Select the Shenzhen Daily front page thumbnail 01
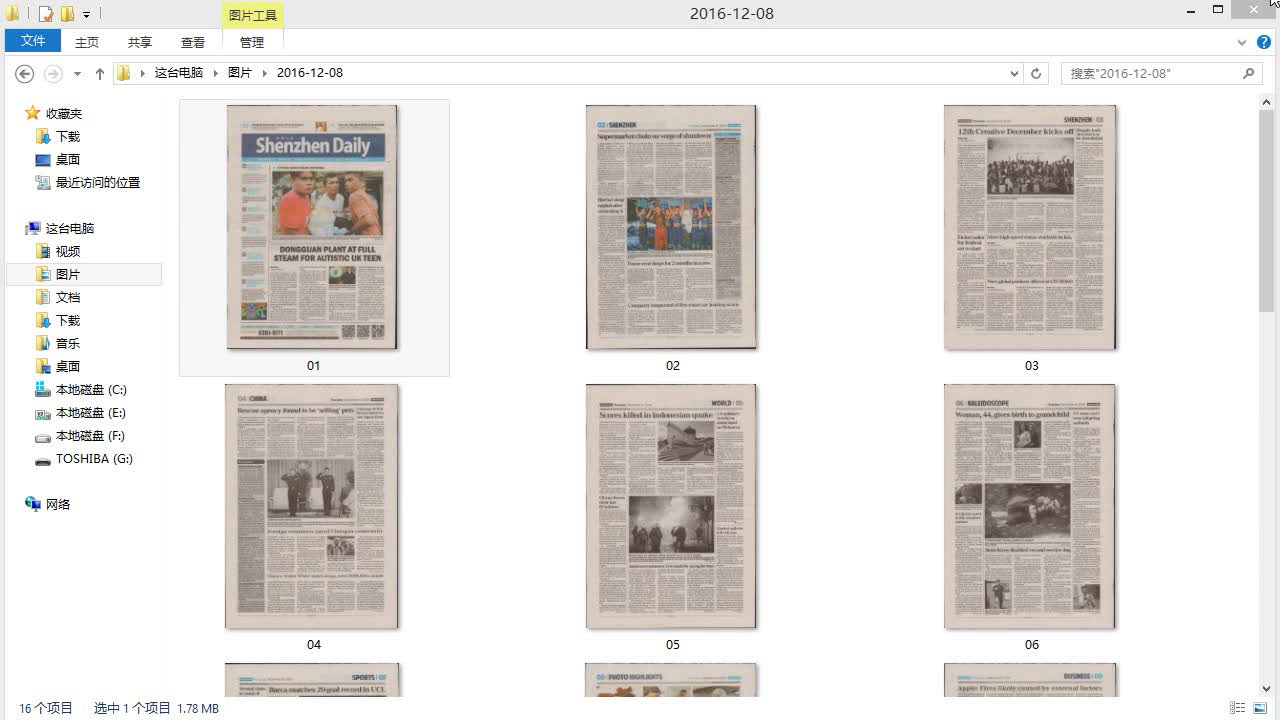 [x=312, y=227]
